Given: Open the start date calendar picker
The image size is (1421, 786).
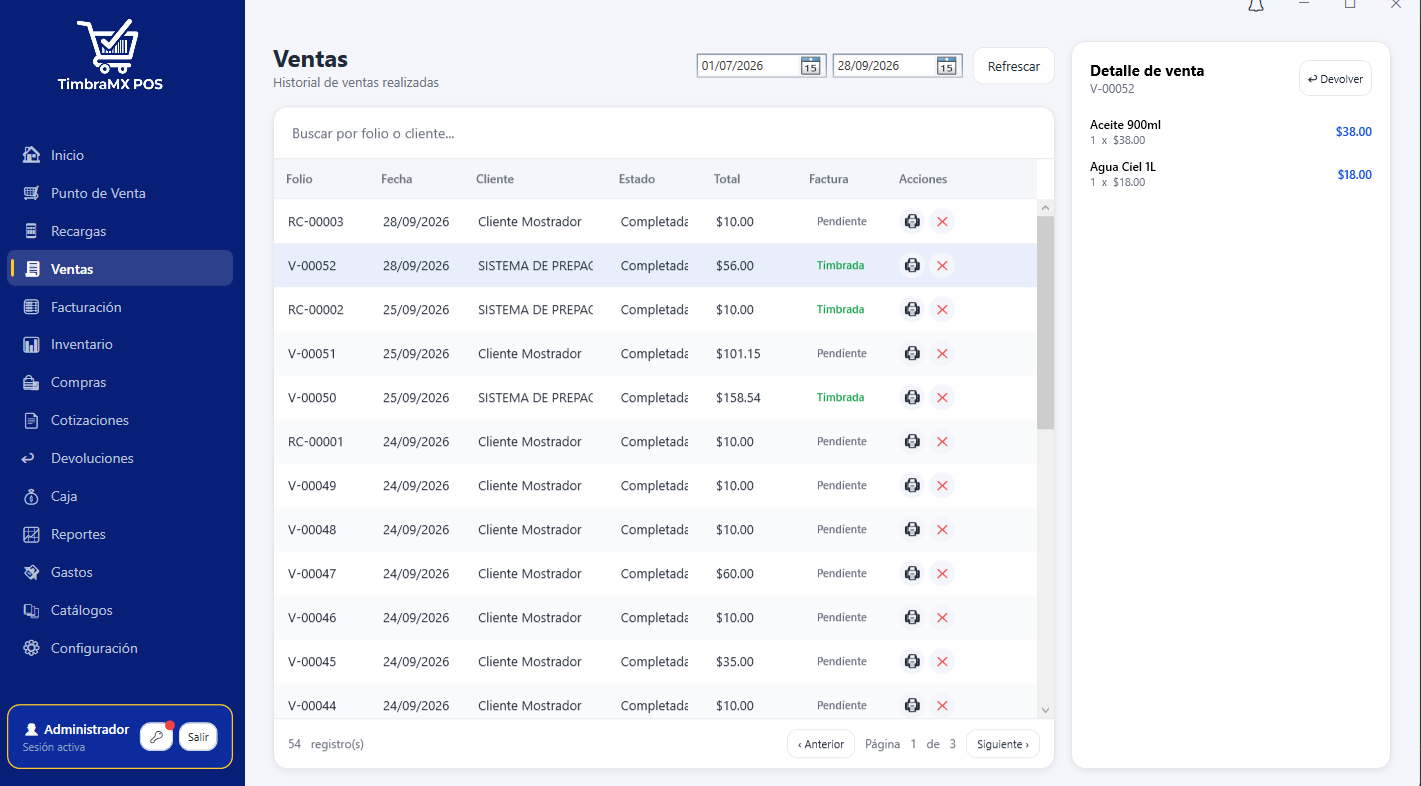Looking at the screenshot, I should tap(811, 66).
